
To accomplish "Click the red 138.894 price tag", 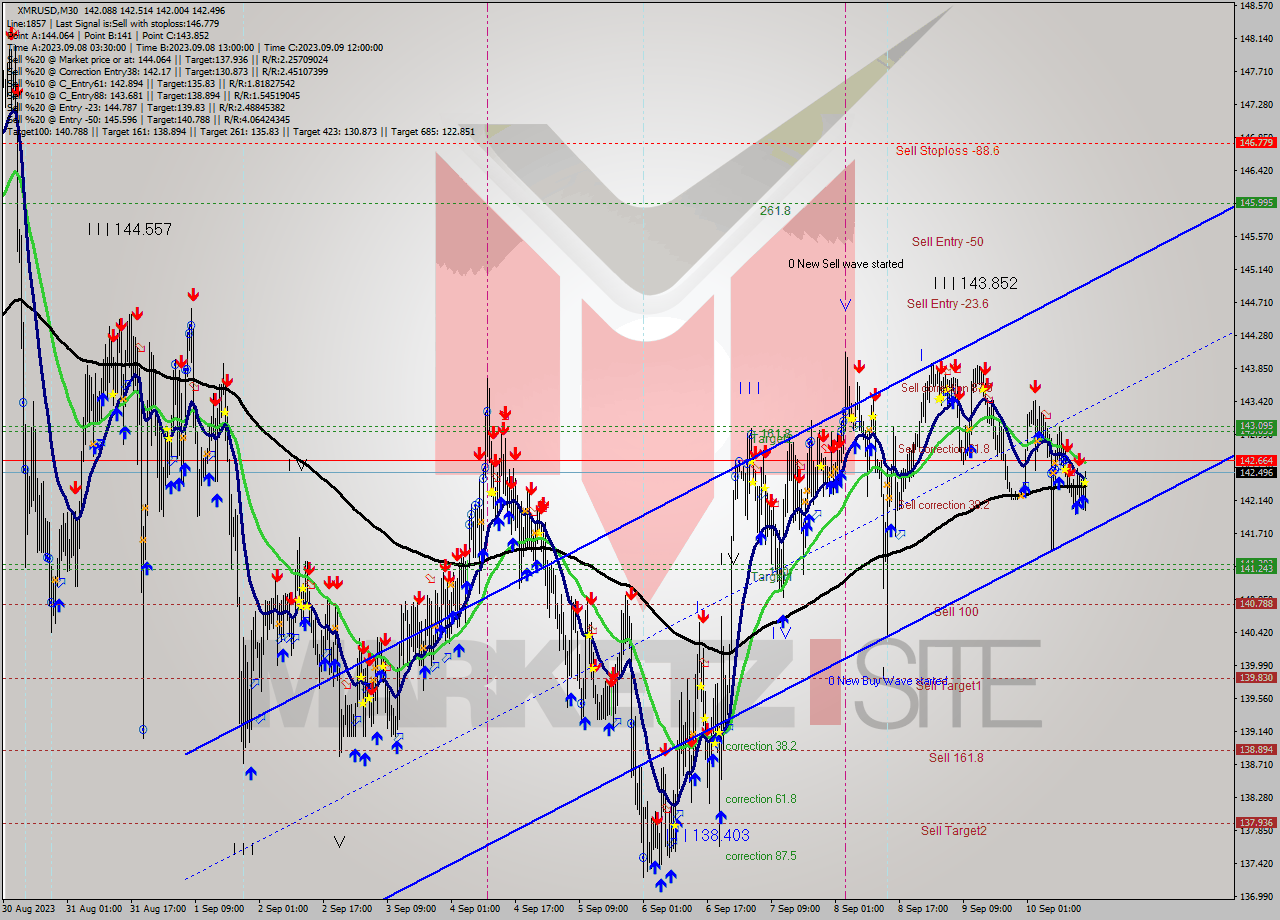I will click(1256, 750).
